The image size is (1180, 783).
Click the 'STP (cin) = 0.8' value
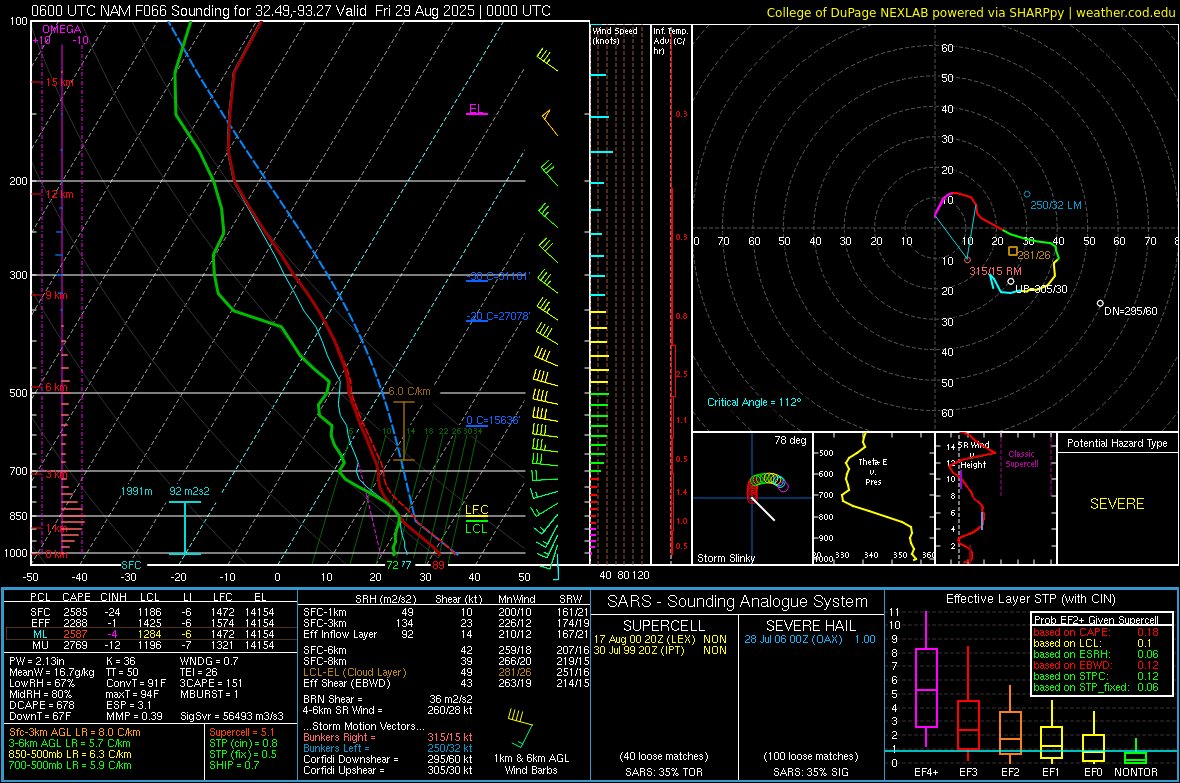(x=243, y=743)
